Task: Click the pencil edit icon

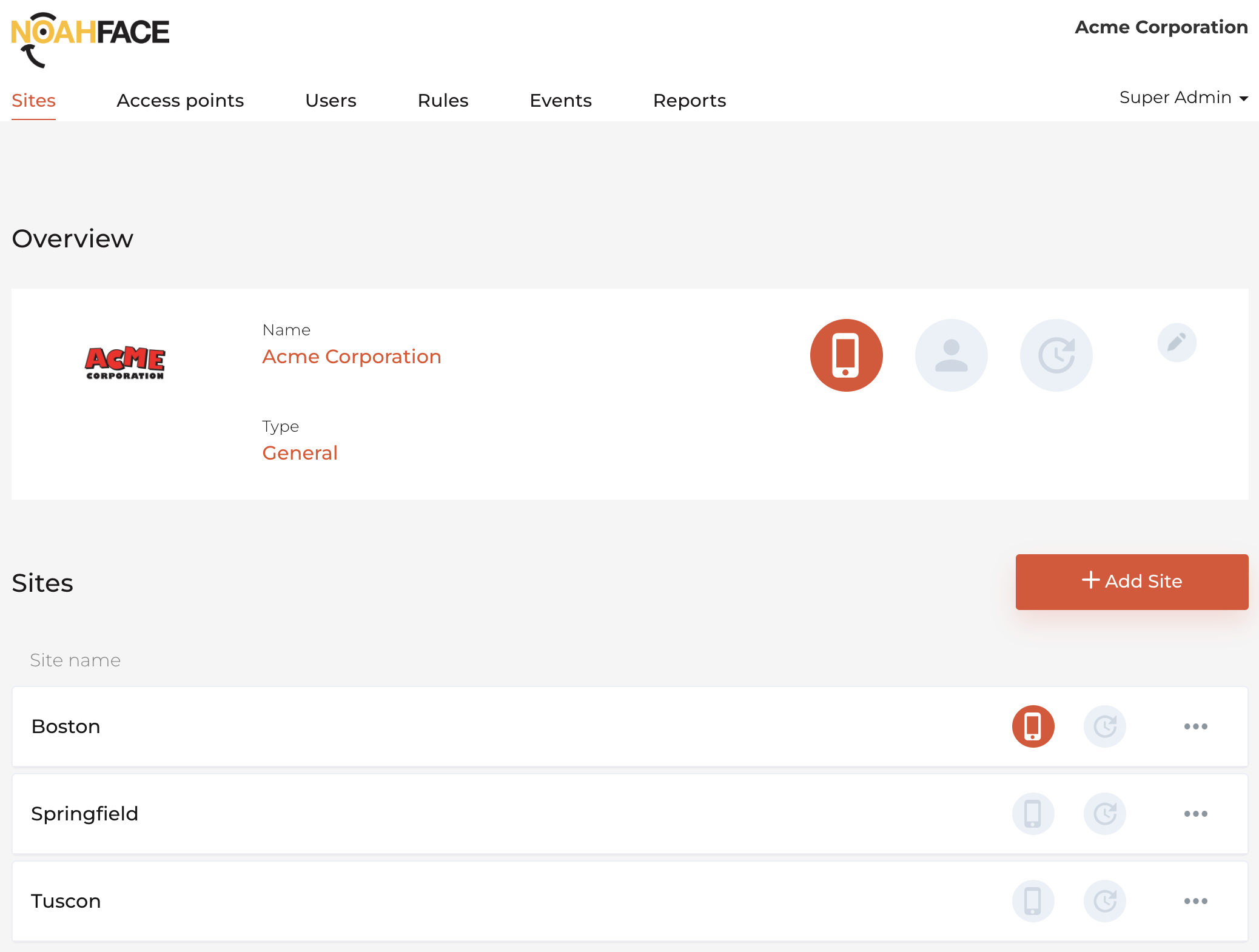Action: coord(1177,343)
